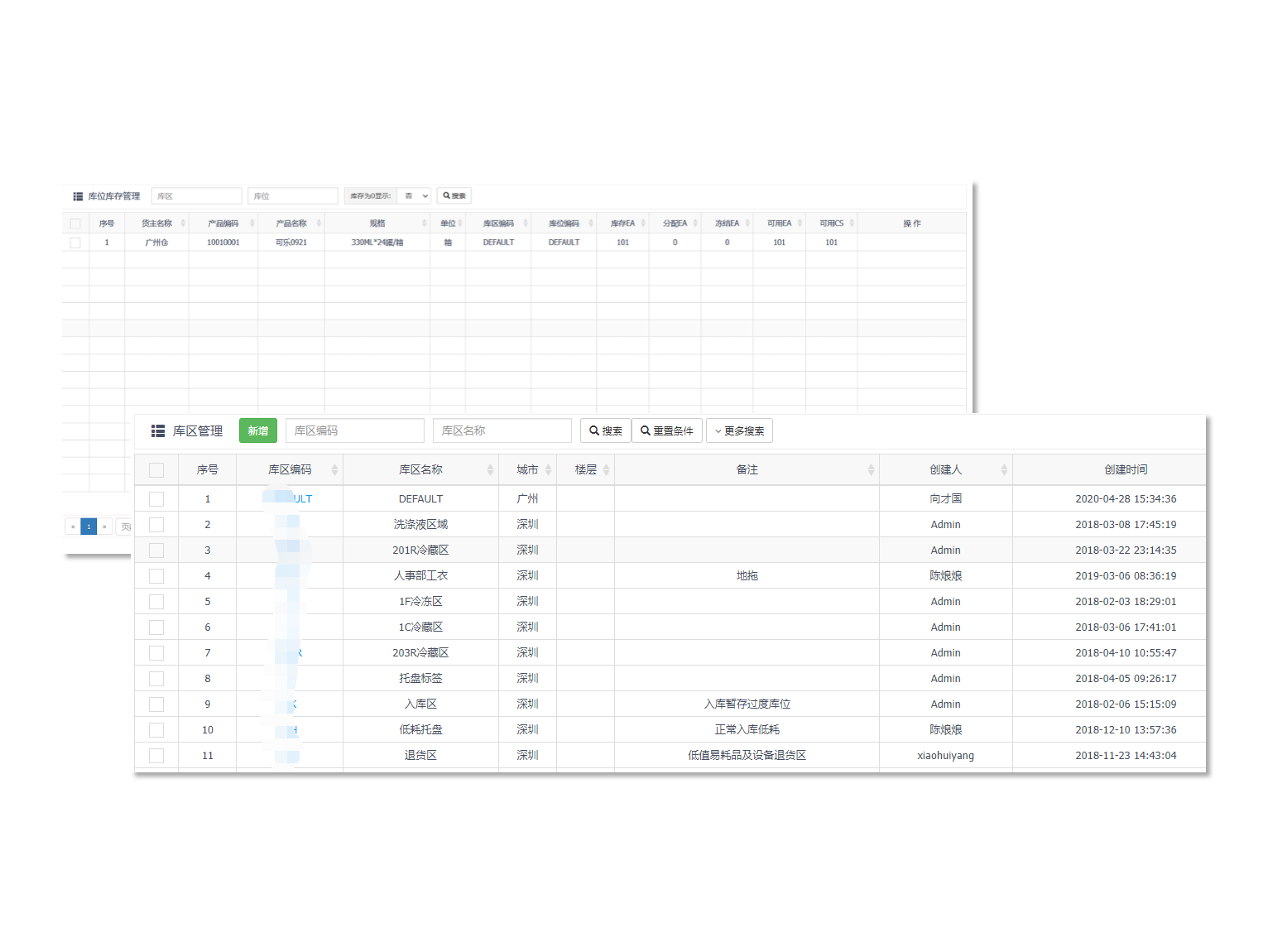Sort the 备注 column using its arrows
The height and width of the screenshot is (952, 1268).
coord(871,470)
